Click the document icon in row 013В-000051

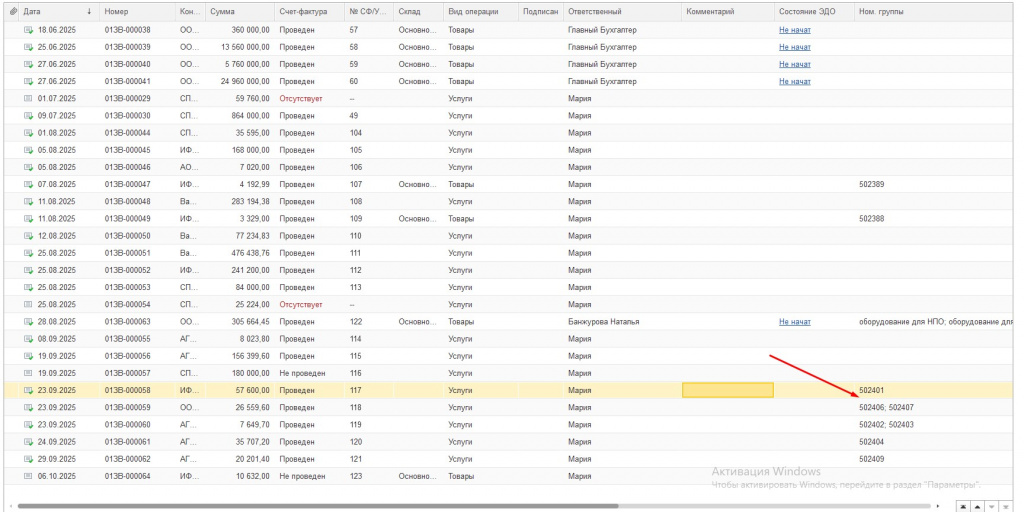tap(28, 253)
